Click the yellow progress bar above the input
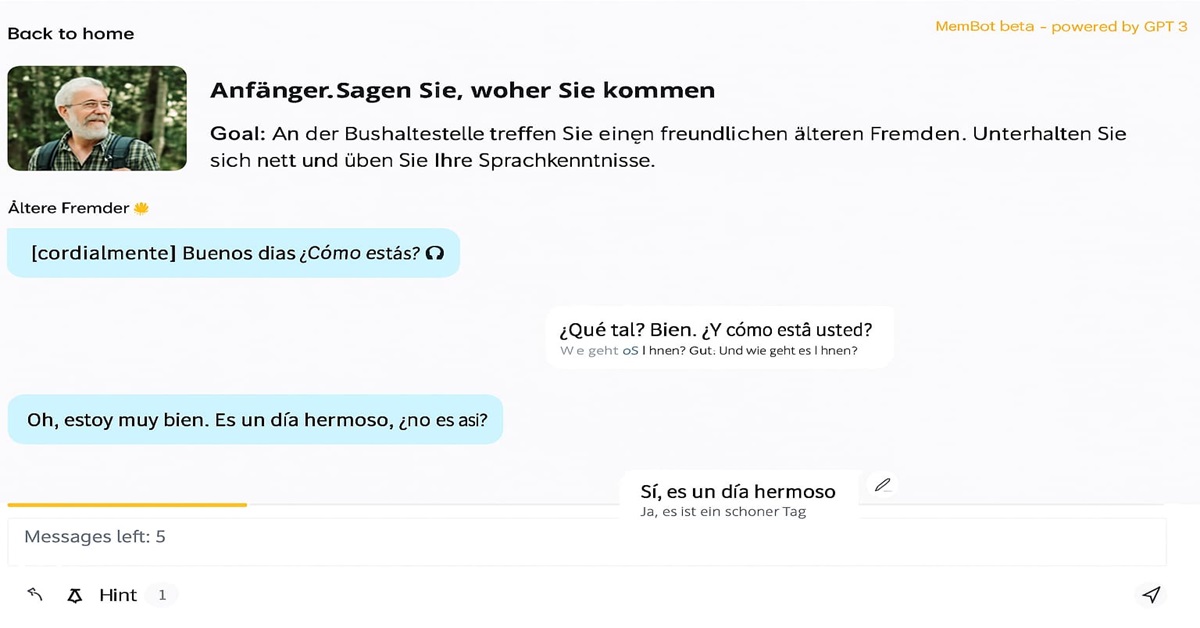Viewport: 1200px width, 628px height. [125, 505]
